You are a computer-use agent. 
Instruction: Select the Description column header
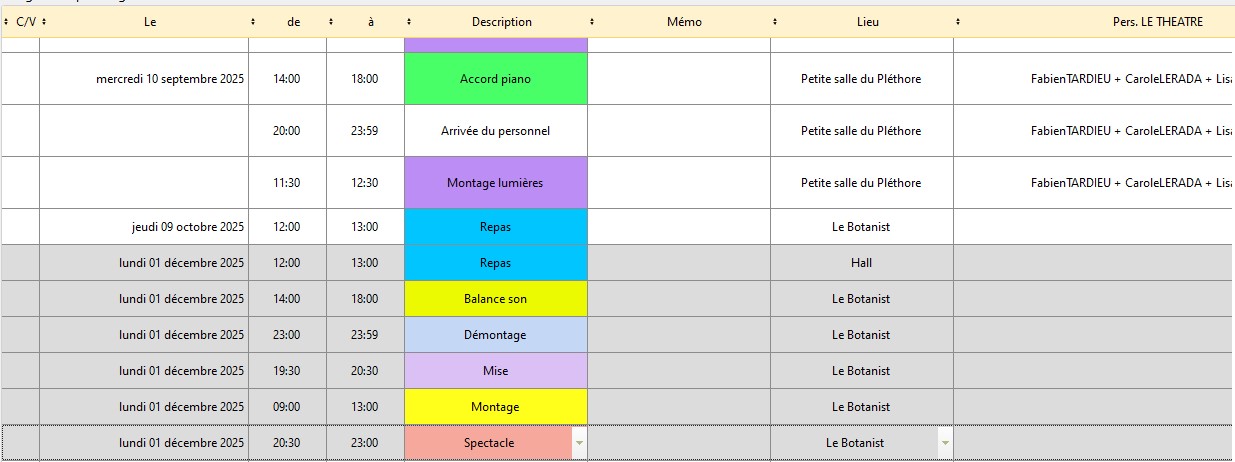(501, 22)
